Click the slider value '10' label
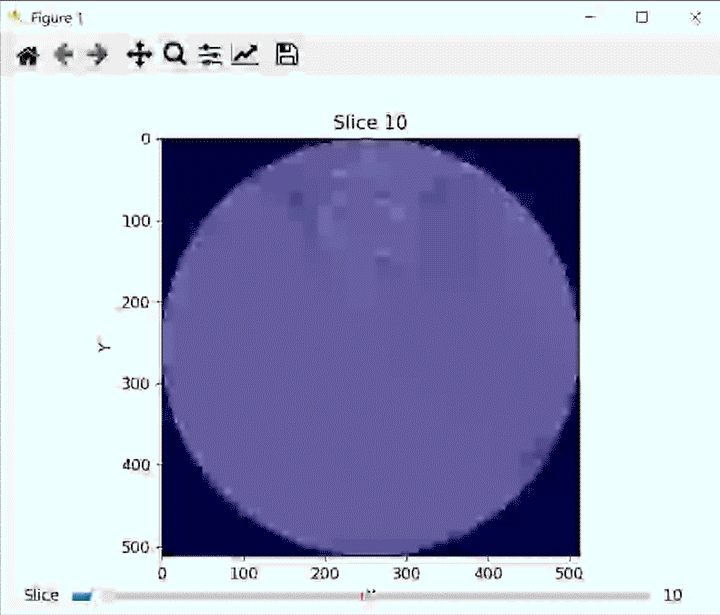 tap(673, 595)
